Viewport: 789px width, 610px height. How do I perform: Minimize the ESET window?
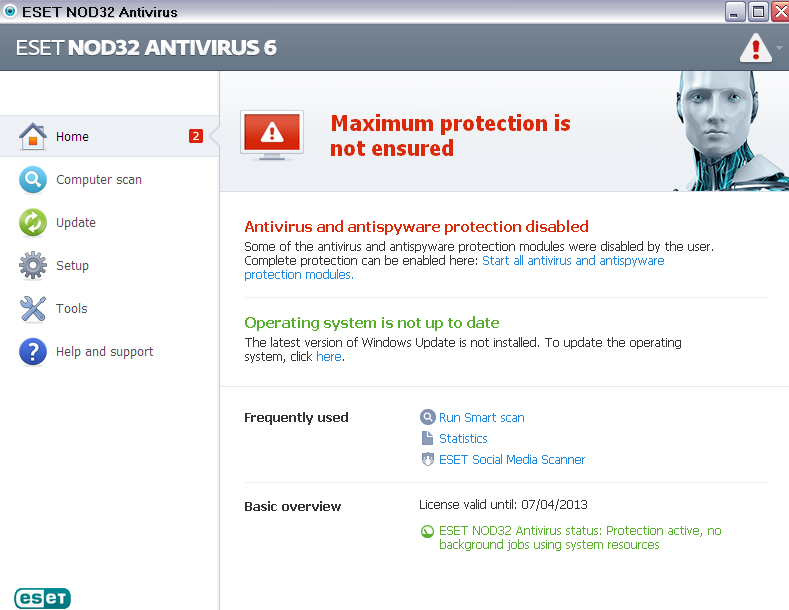click(x=735, y=11)
